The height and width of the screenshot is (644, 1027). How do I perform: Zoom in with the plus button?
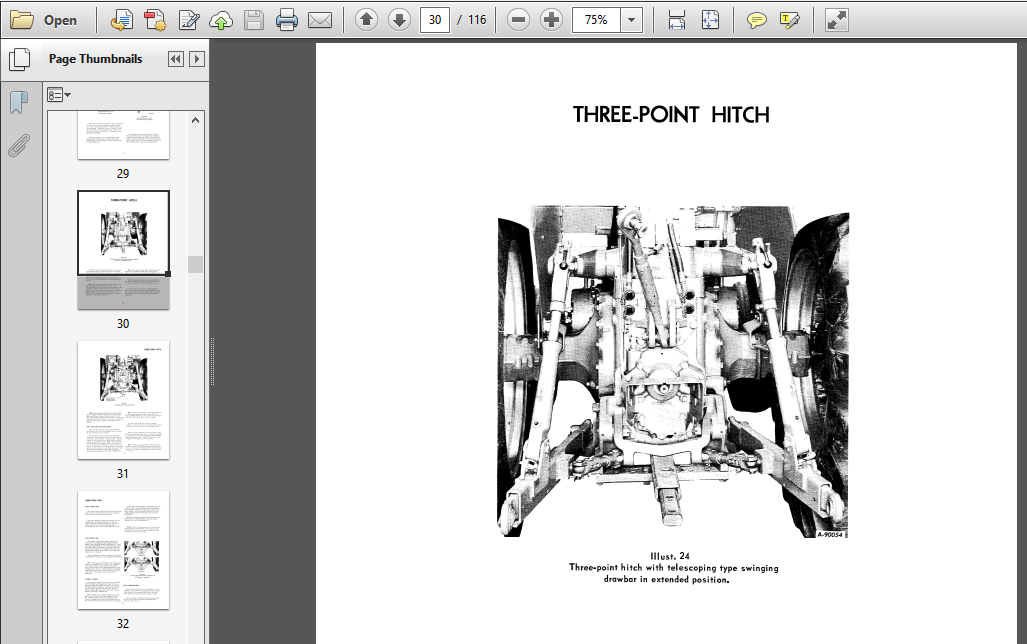(x=551, y=20)
